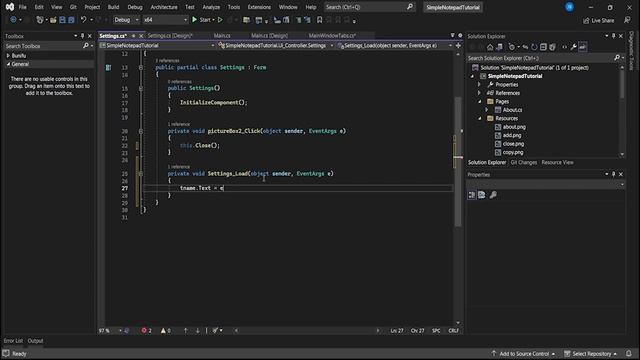Click the Send Feedback icon beside Live Share
The width and height of the screenshot is (640, 360).
(x=627, y=20)
